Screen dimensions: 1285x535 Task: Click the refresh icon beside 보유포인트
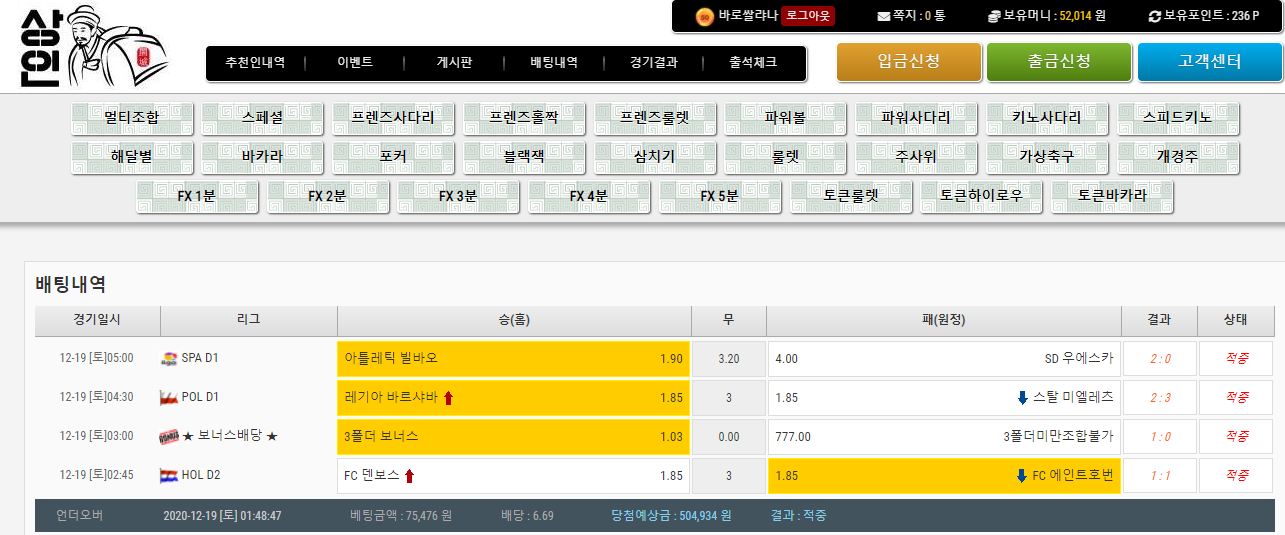pyautogui.click(x=1155, y=16)
